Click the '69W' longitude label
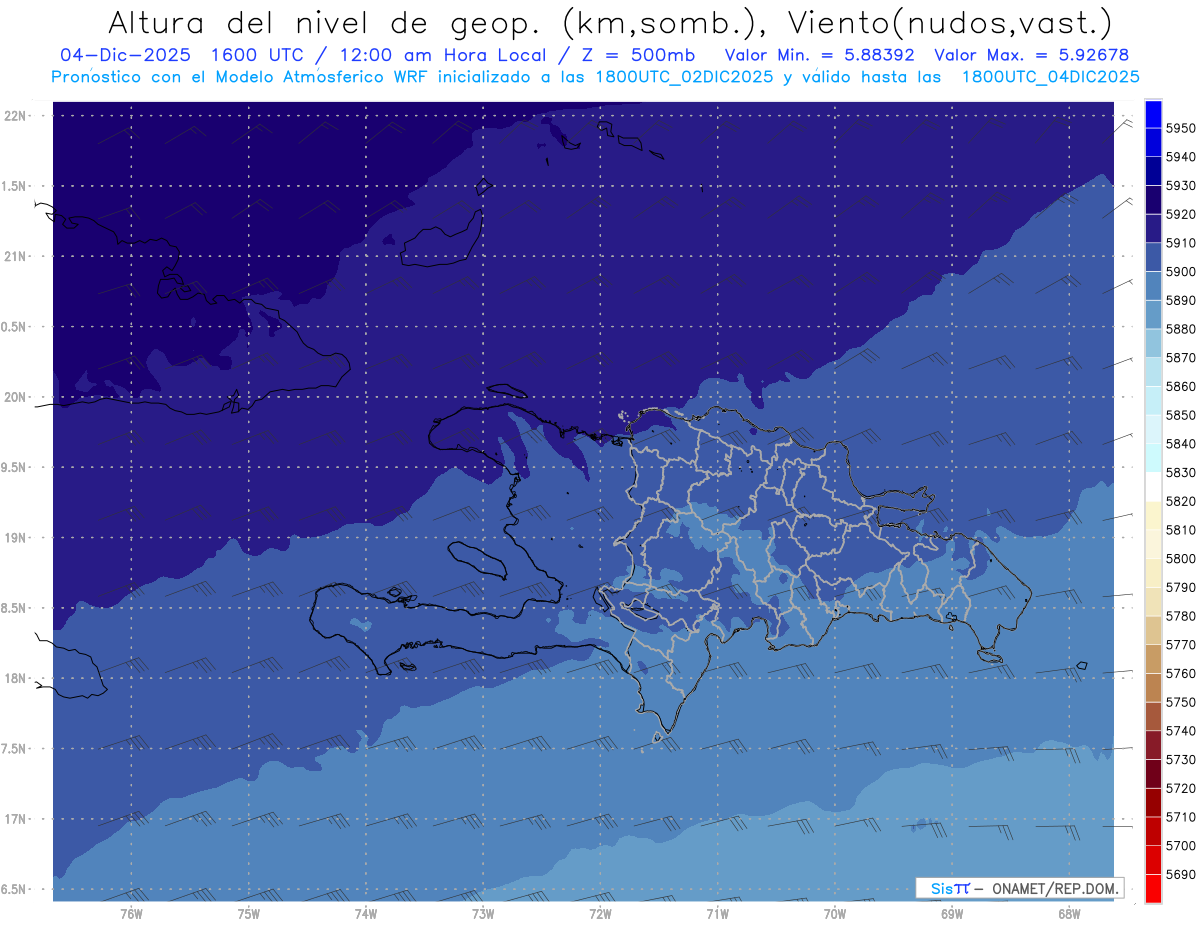 coord(952,913)
